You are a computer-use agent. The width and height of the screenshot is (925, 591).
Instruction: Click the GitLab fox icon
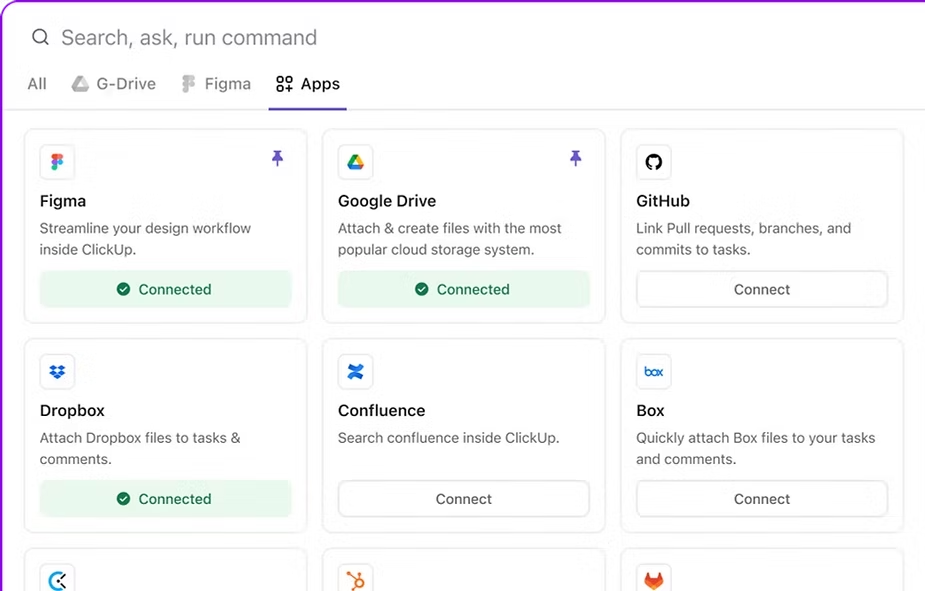click(x=653, y=580)
